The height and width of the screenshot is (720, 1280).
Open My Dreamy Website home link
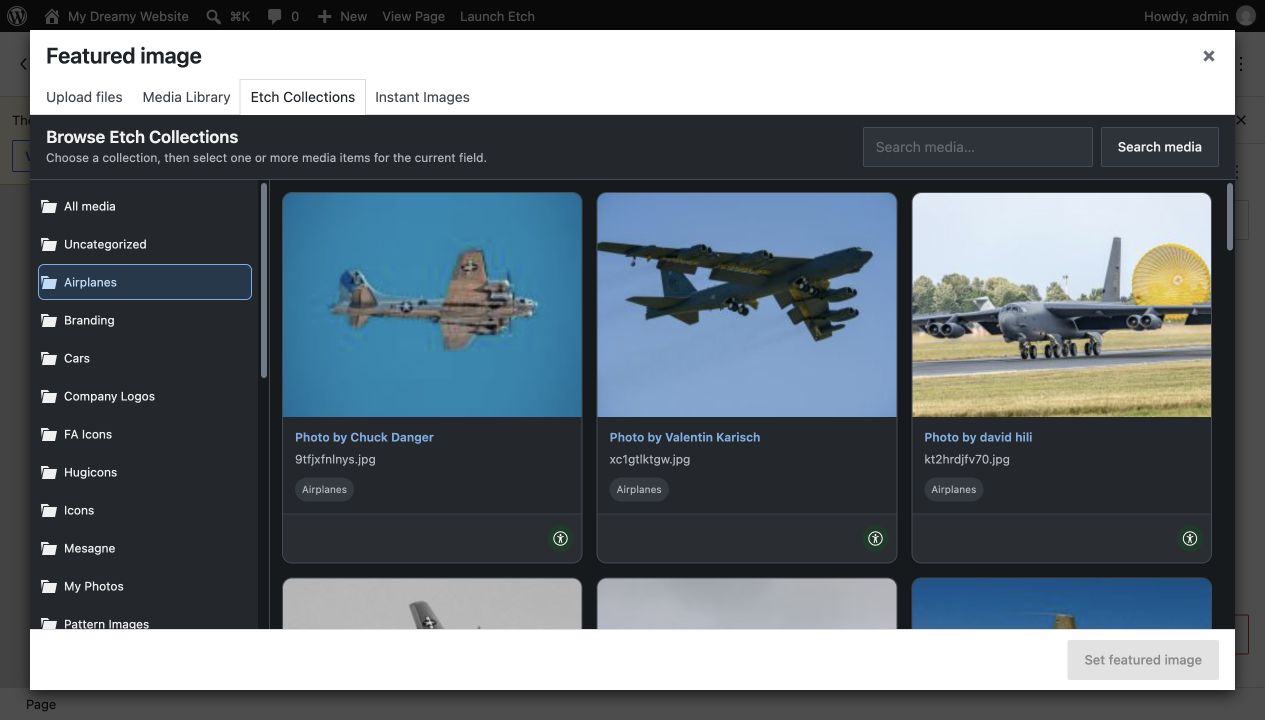point(116,16)
